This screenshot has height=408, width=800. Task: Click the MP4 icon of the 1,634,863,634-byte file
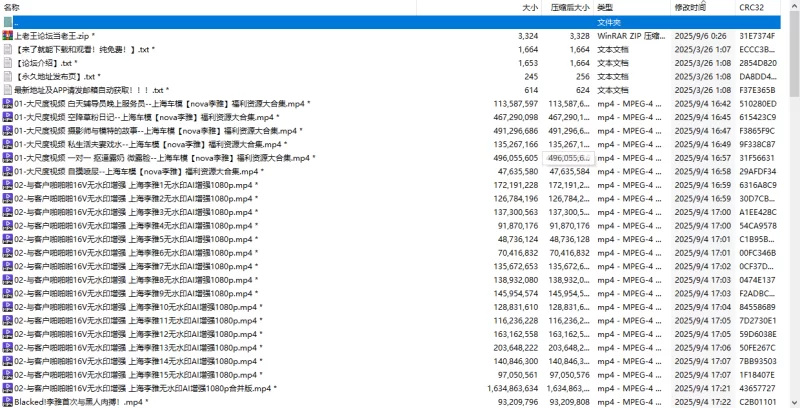7,388
